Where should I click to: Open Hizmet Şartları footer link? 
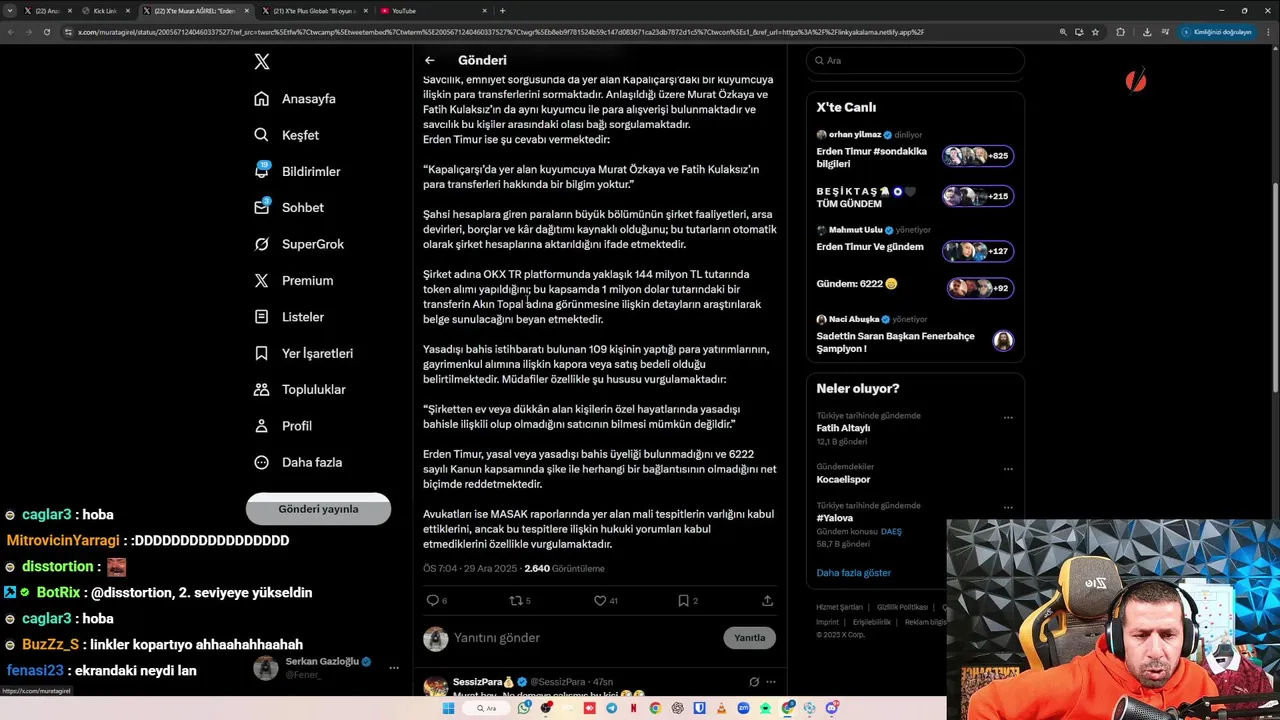tap(839, 607)
